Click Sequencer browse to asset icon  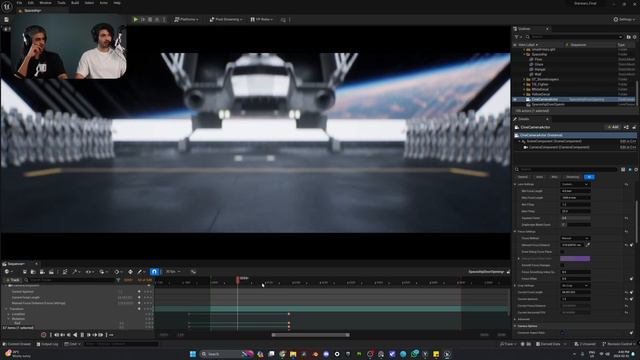click(x=33, y=271)
